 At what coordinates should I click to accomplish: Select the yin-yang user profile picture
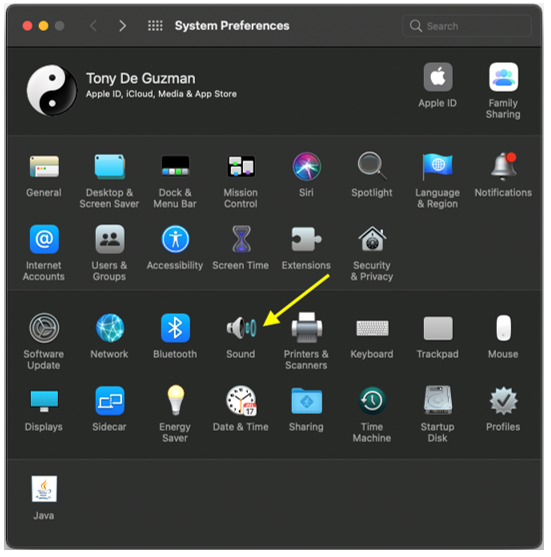(x=52, y=90)
